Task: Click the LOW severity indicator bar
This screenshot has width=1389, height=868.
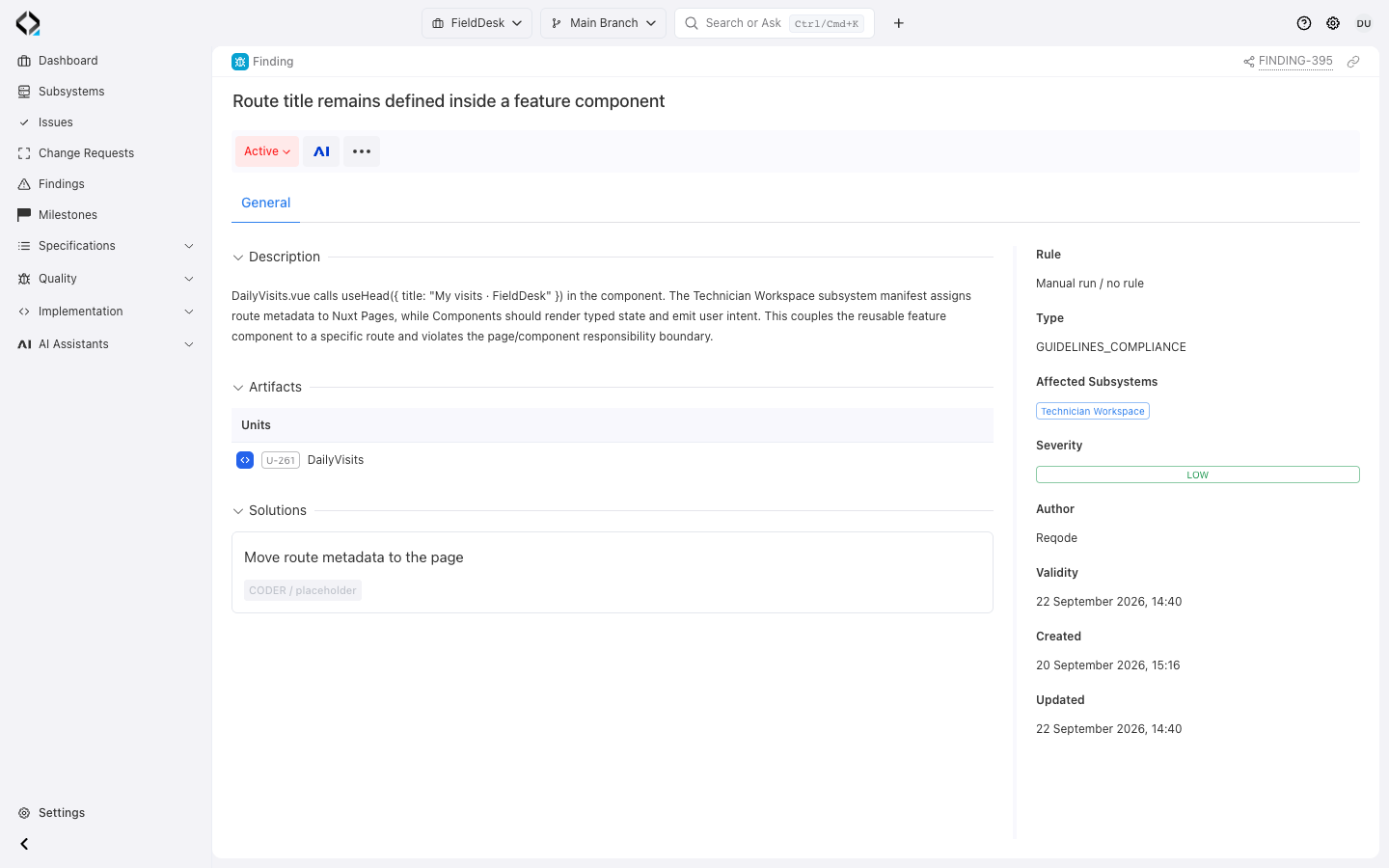Action: (1197, 475)
